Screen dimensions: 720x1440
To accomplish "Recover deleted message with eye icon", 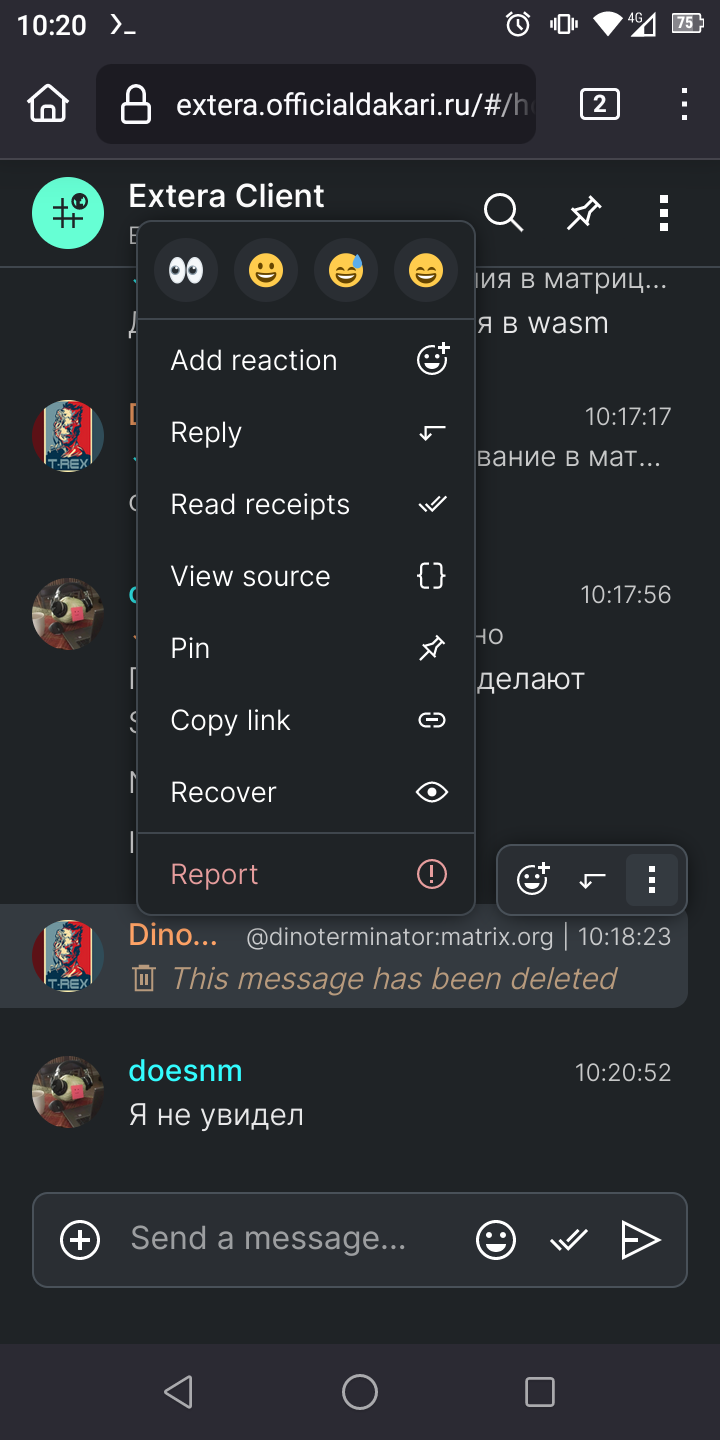I will click(306, 792).
